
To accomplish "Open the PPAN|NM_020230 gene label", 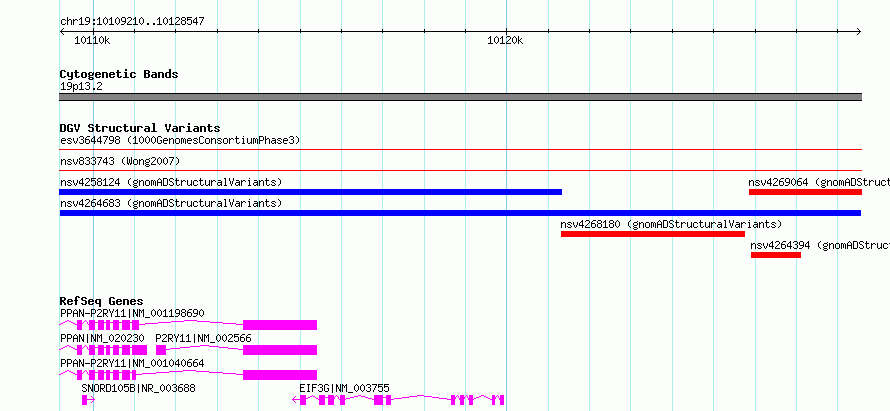I will [102, 338].
